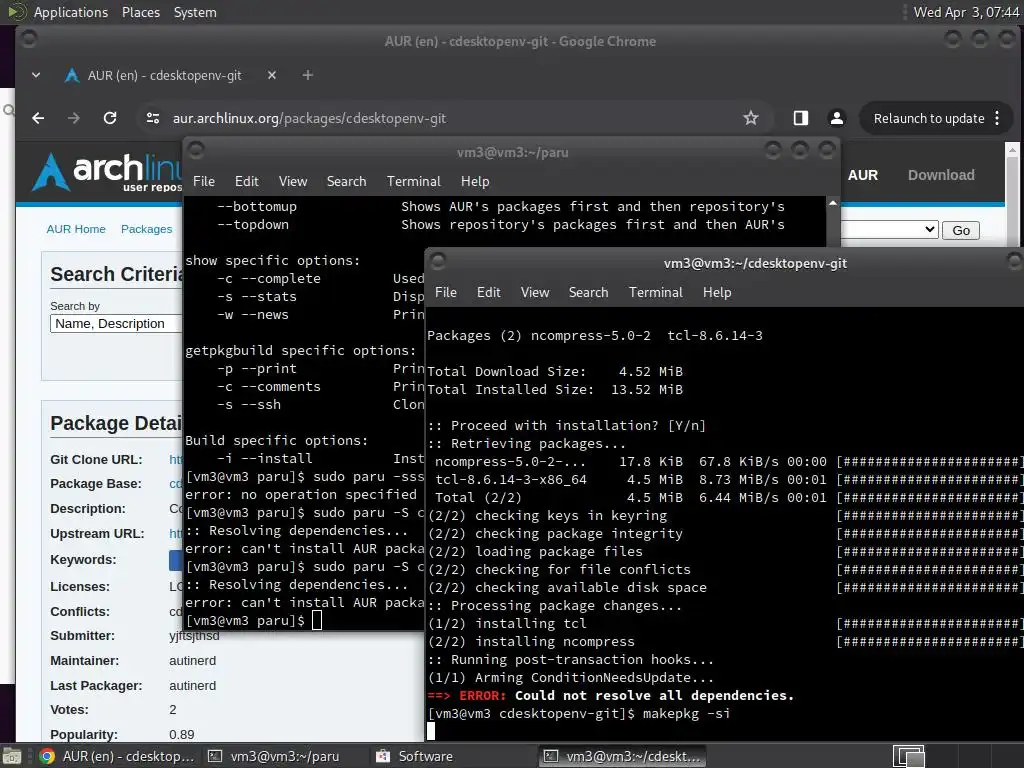1024x768 pixels.
Task: Open Places menu in top panel
Action: 140,12
